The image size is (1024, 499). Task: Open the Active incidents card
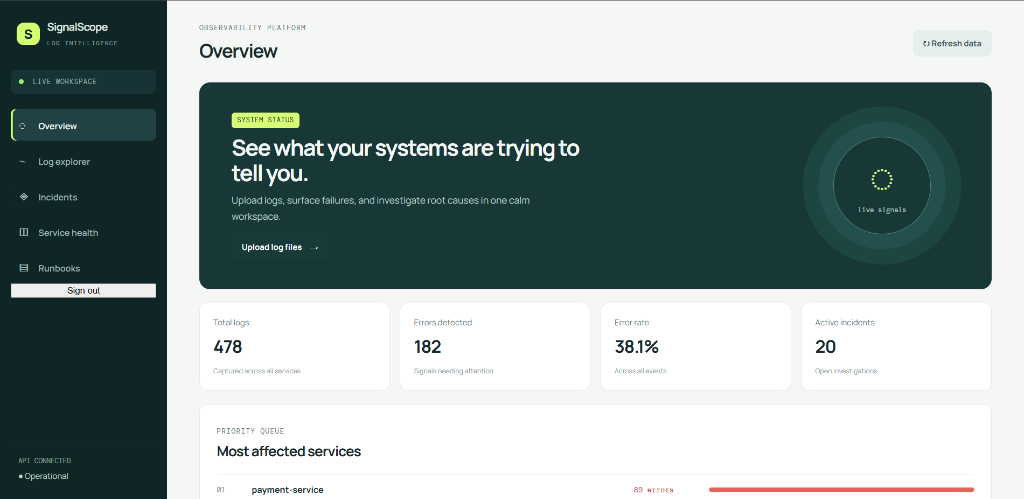(896, 347)
